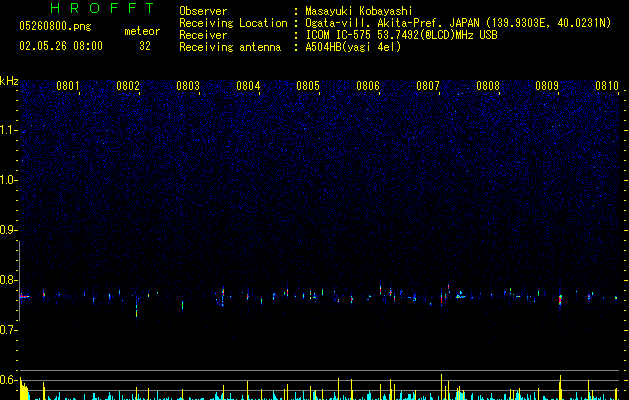Screen dimensions: 629x400
Task: Click the 0.9 frequency axis label
Action: click(x=8, y=230)
